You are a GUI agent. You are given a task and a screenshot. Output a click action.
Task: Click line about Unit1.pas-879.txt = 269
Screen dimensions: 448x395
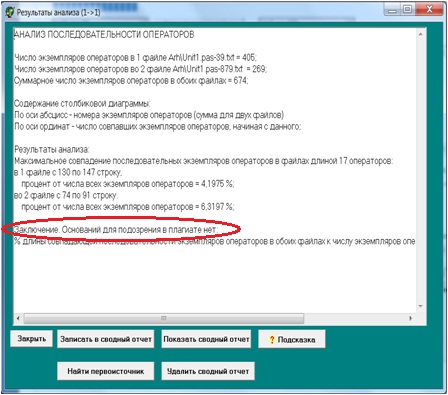tap(140, 69)
